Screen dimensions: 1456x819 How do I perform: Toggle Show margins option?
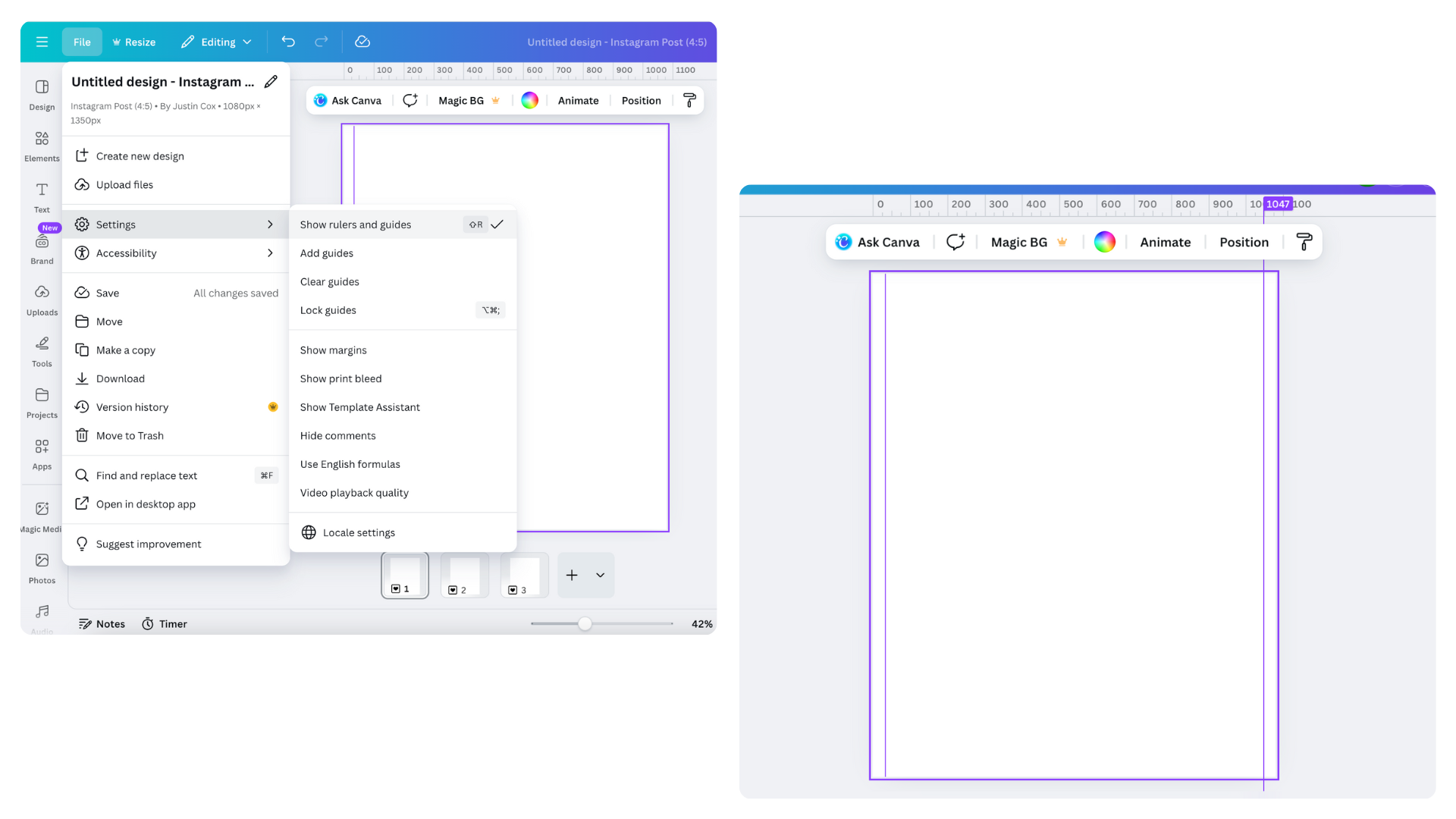pyautogui.click(x=403, y=350)
